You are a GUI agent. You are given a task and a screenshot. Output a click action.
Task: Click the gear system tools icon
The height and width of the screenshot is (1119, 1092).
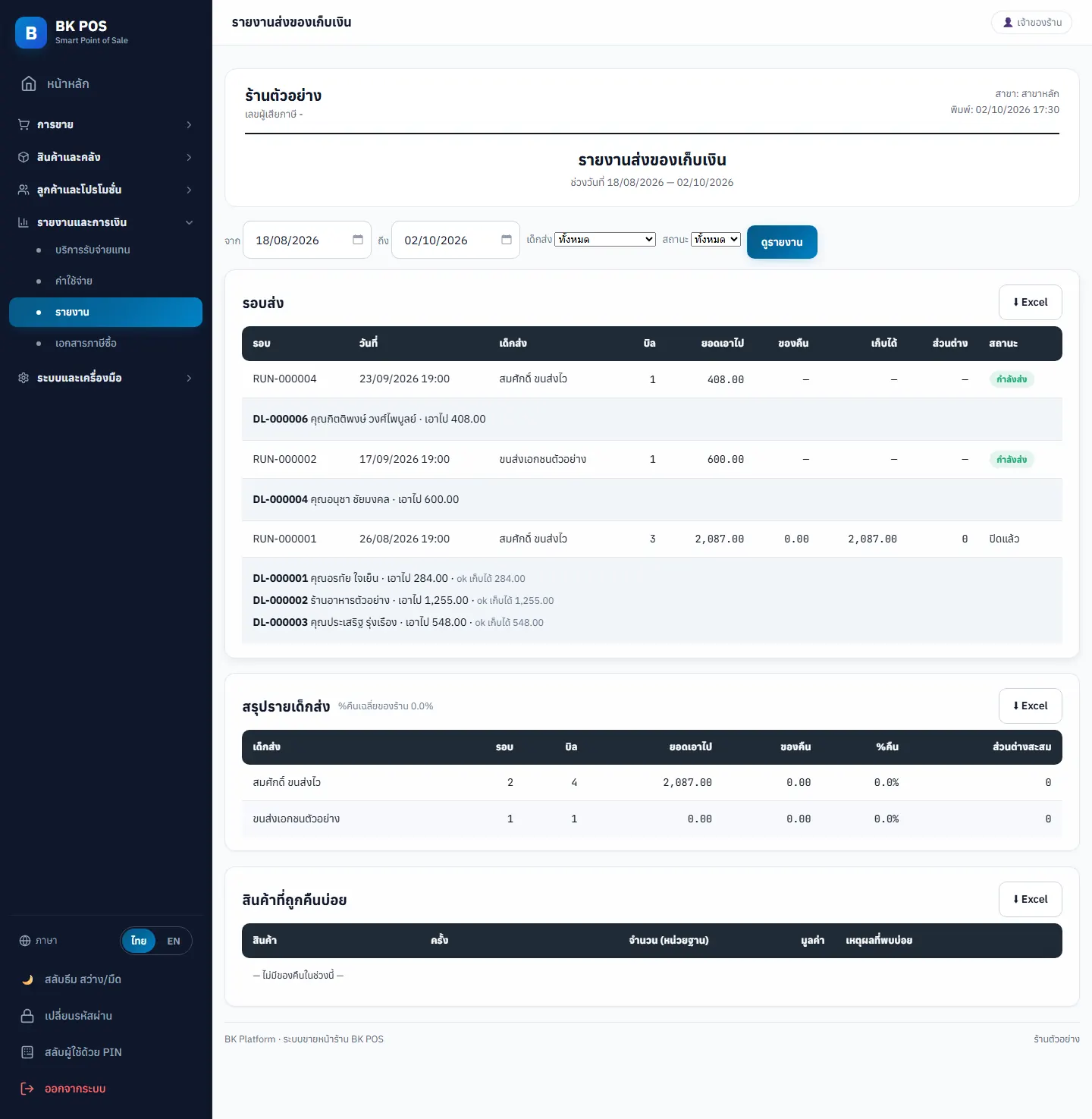24,378
